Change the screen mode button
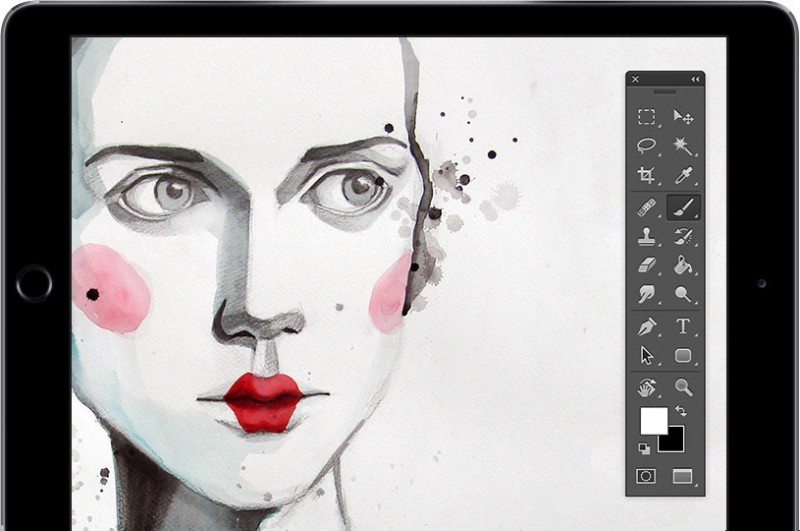Image resolution: width=800 pixels, height=531 pixels. click(x=683, y=476)
